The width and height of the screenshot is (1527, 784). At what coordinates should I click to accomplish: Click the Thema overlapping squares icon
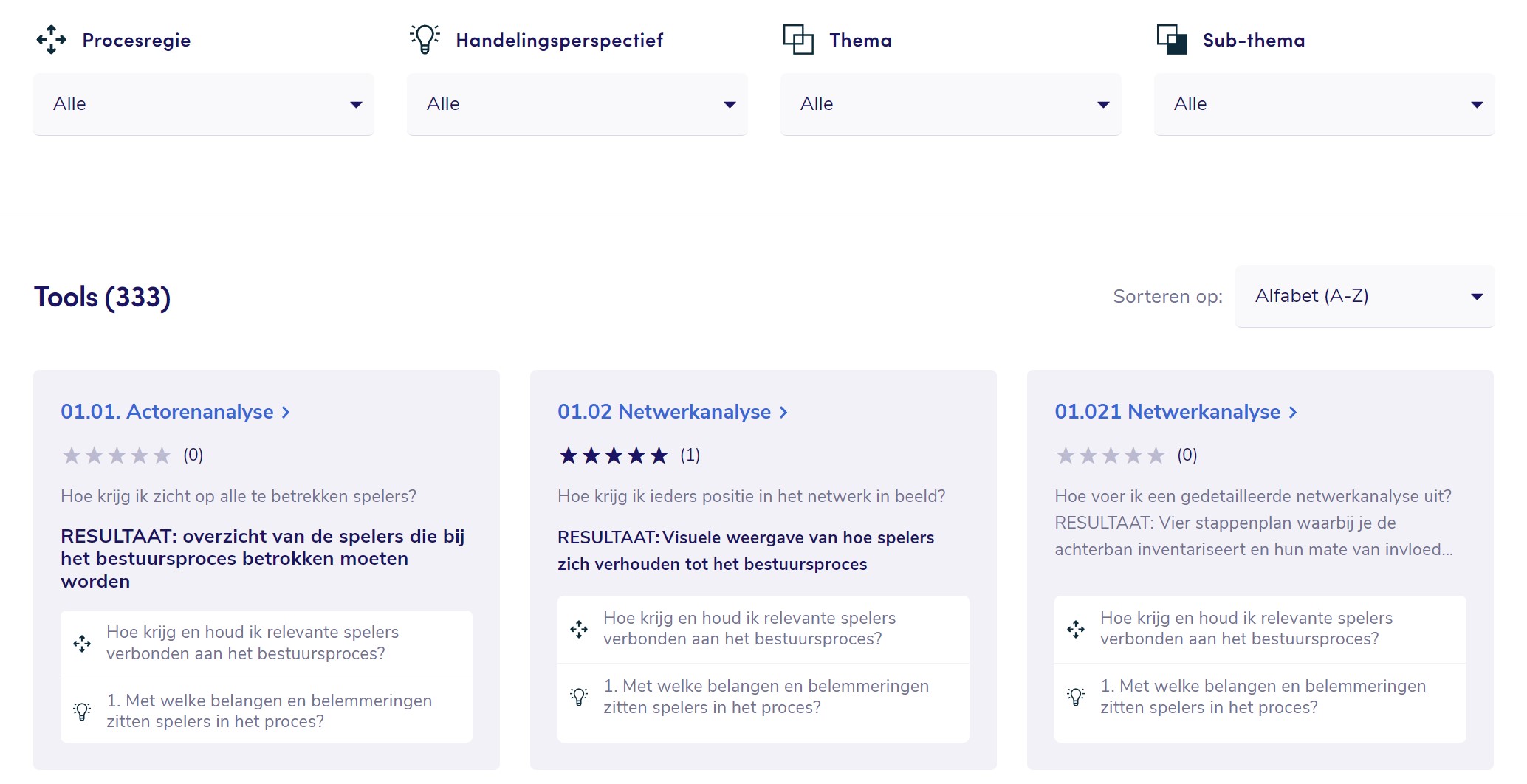click(797, 39)
